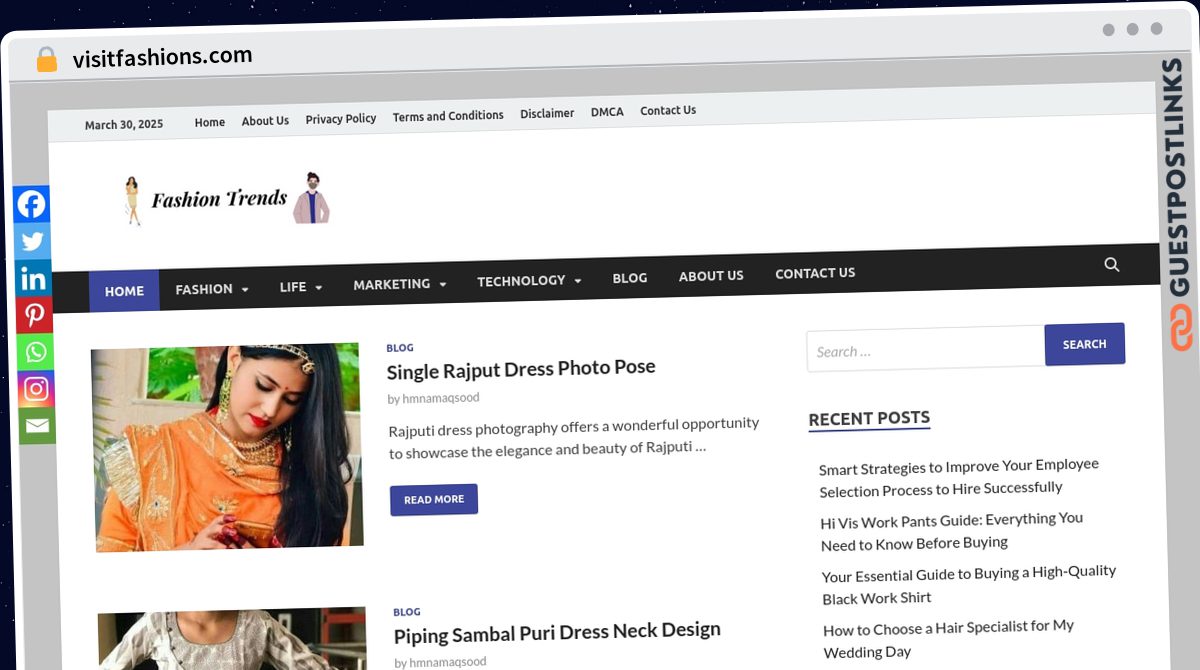
Task: Click the padlock icon in address bar
Action: pyautogui.click(x=46, y=60)
